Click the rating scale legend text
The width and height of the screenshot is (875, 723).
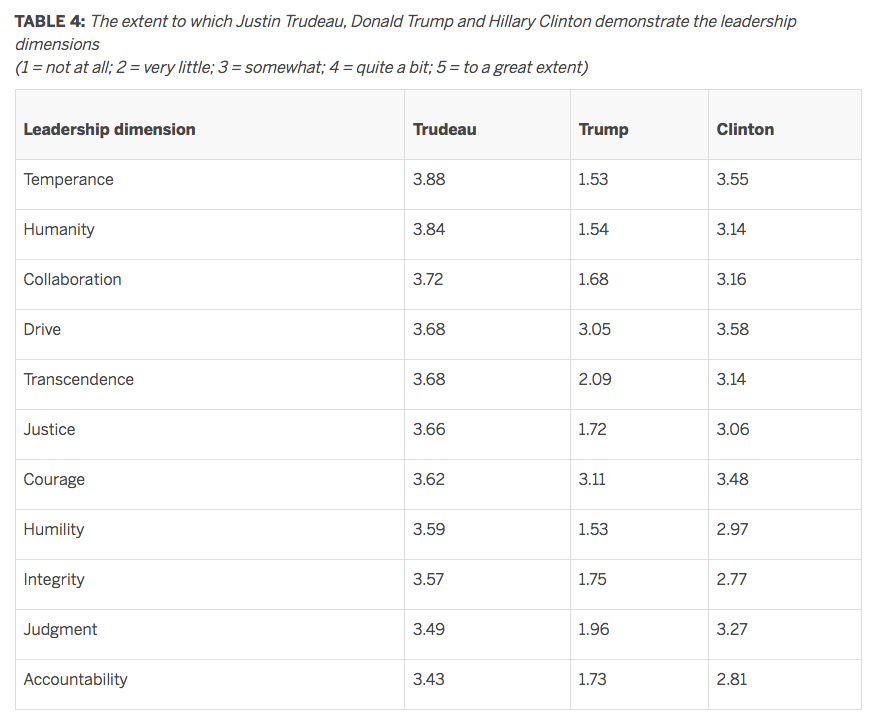point(301,68)
